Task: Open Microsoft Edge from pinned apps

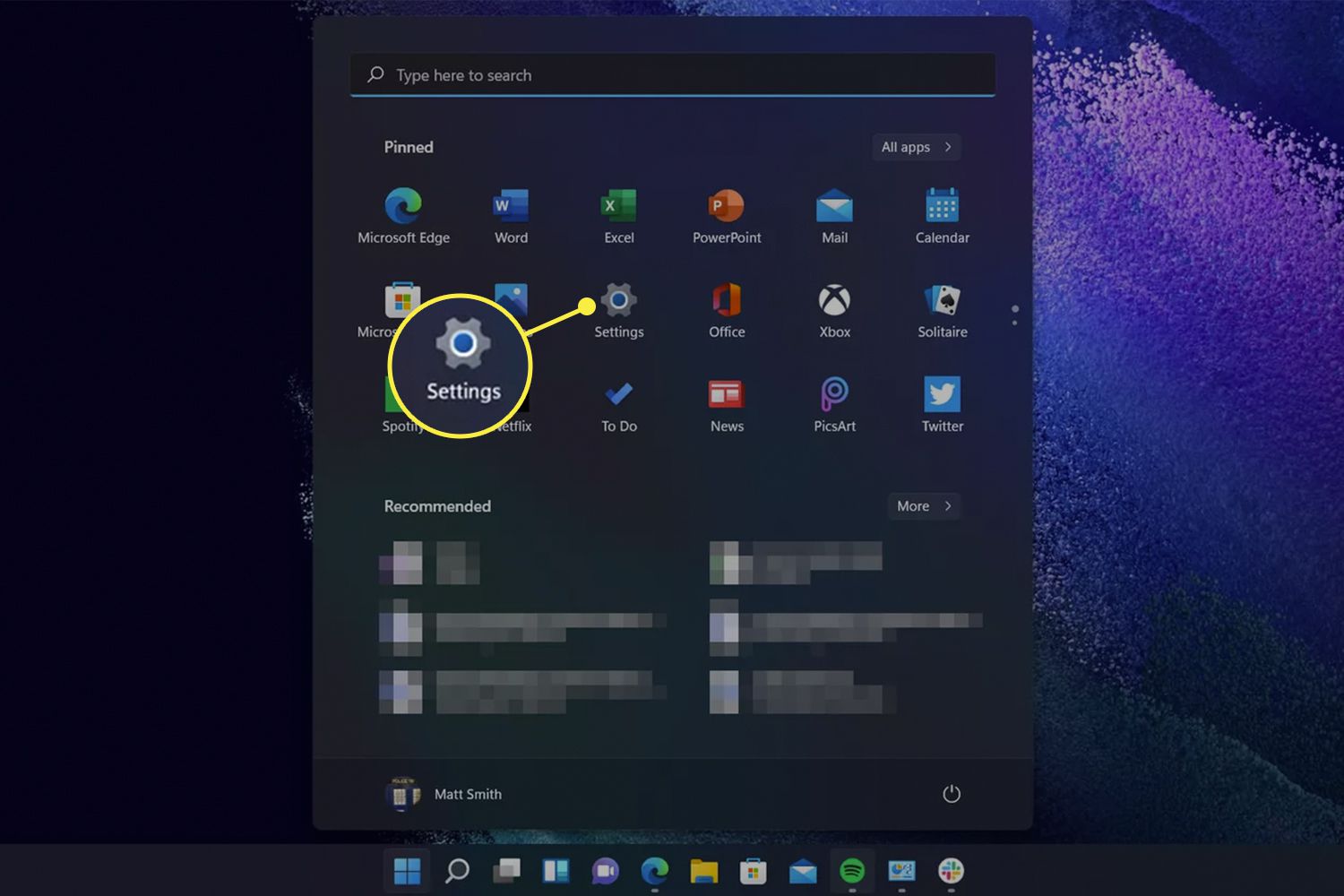Action: (403, 216)
